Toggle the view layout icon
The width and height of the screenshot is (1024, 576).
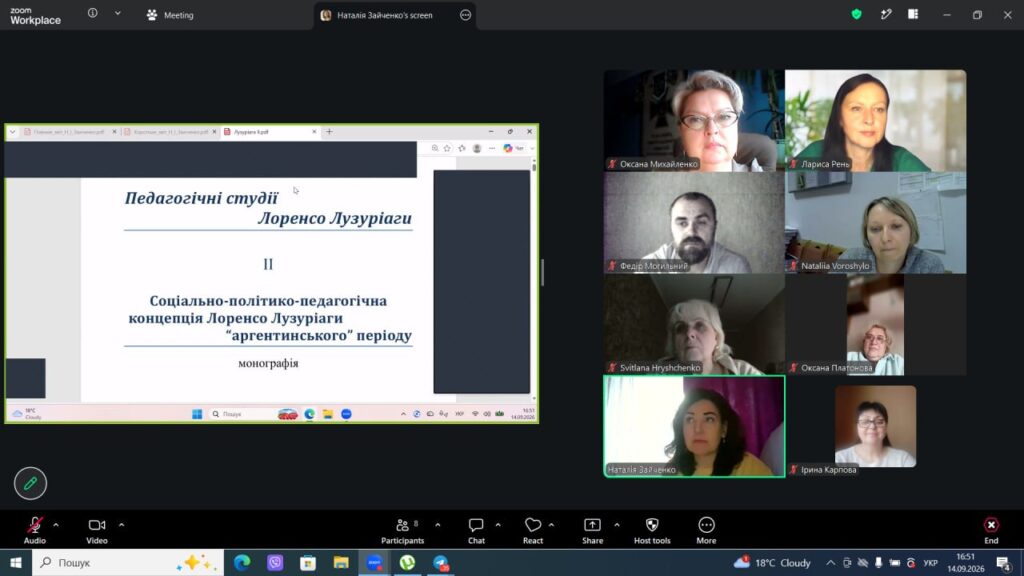[x=913, y=14]
